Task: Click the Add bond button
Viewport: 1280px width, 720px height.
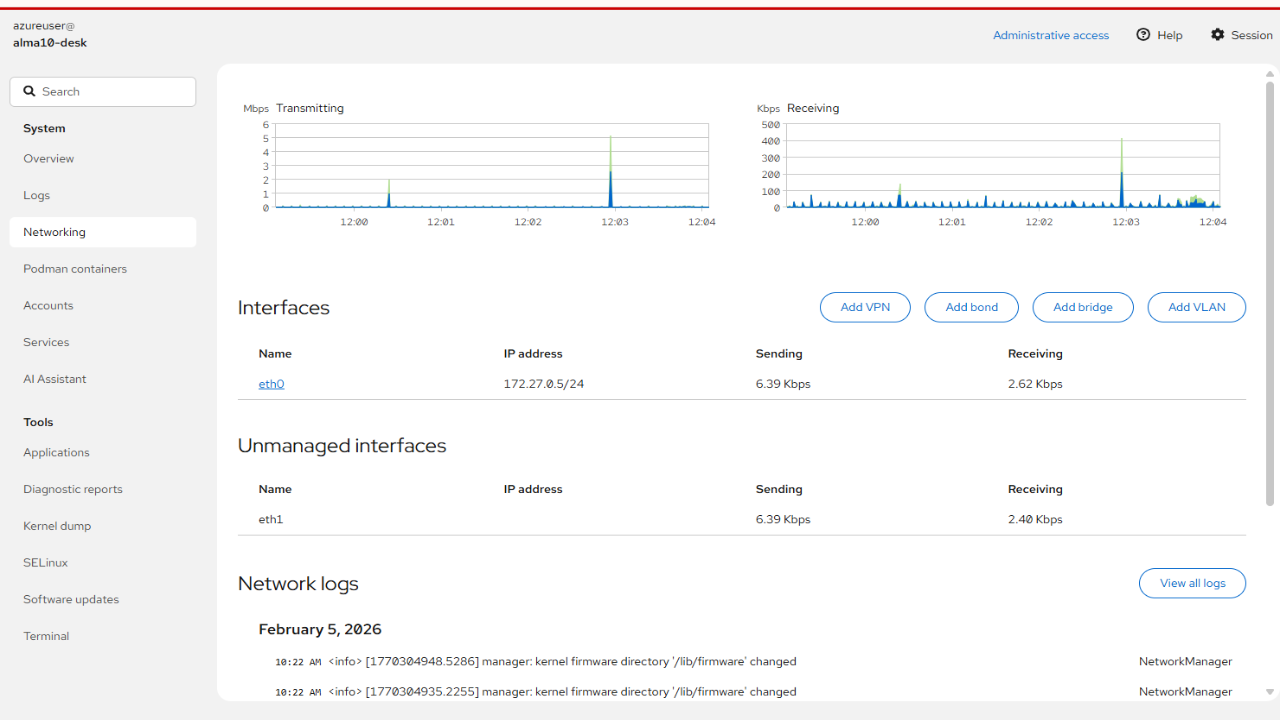Action: point(972,307)
